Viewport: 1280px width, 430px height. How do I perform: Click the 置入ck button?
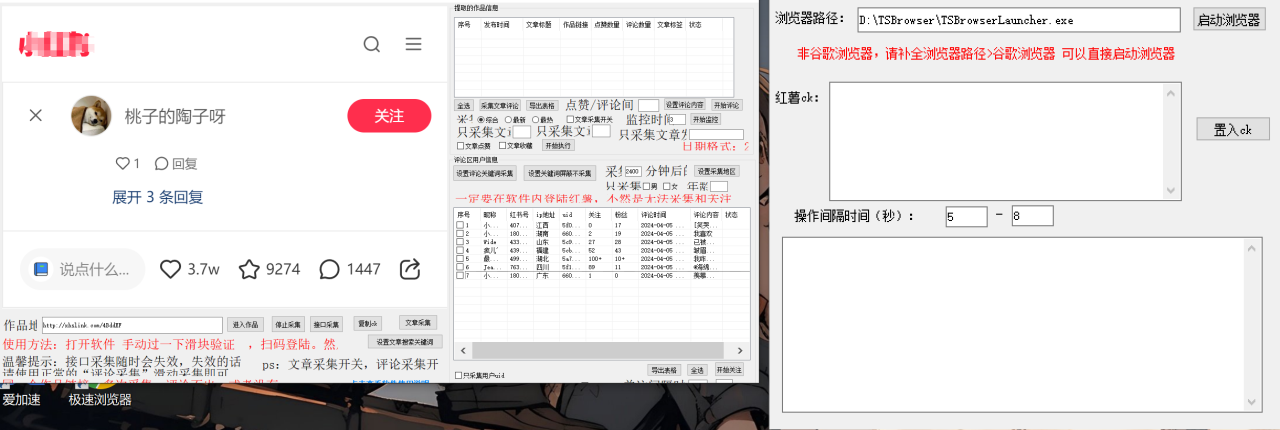1232,130
